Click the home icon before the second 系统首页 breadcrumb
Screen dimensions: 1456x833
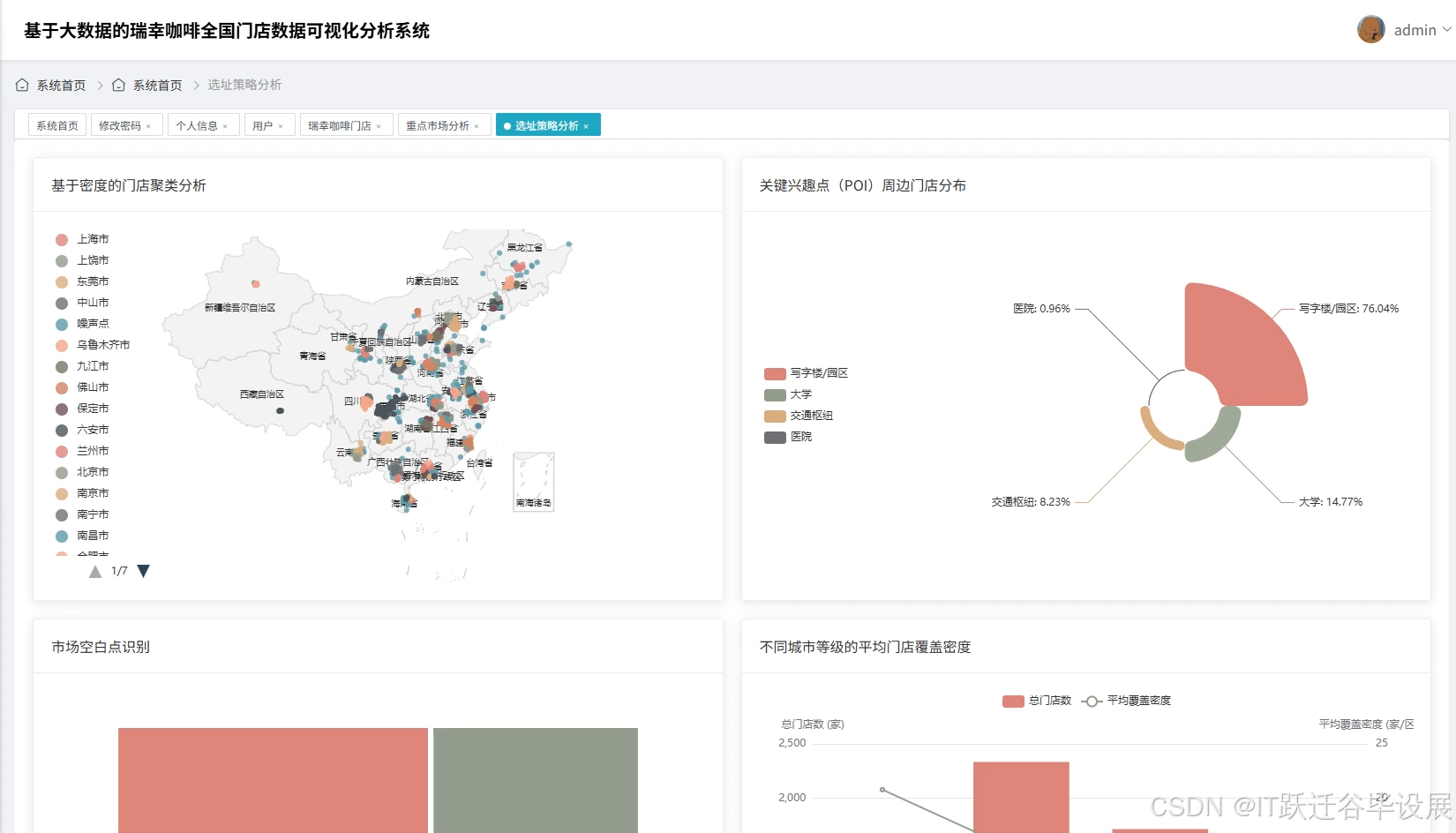pos(118,85)
